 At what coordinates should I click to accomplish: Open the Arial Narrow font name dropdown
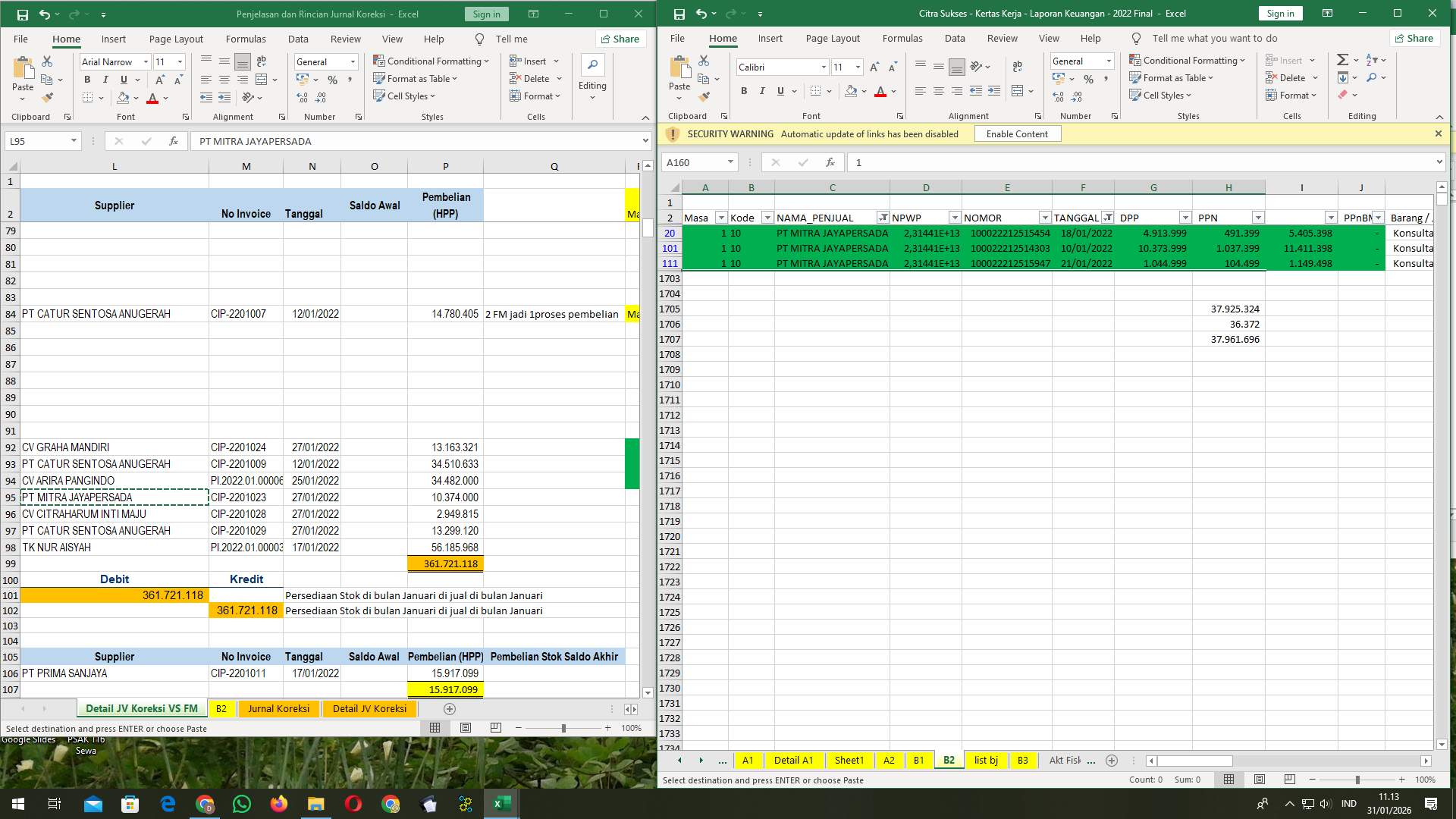146,61
